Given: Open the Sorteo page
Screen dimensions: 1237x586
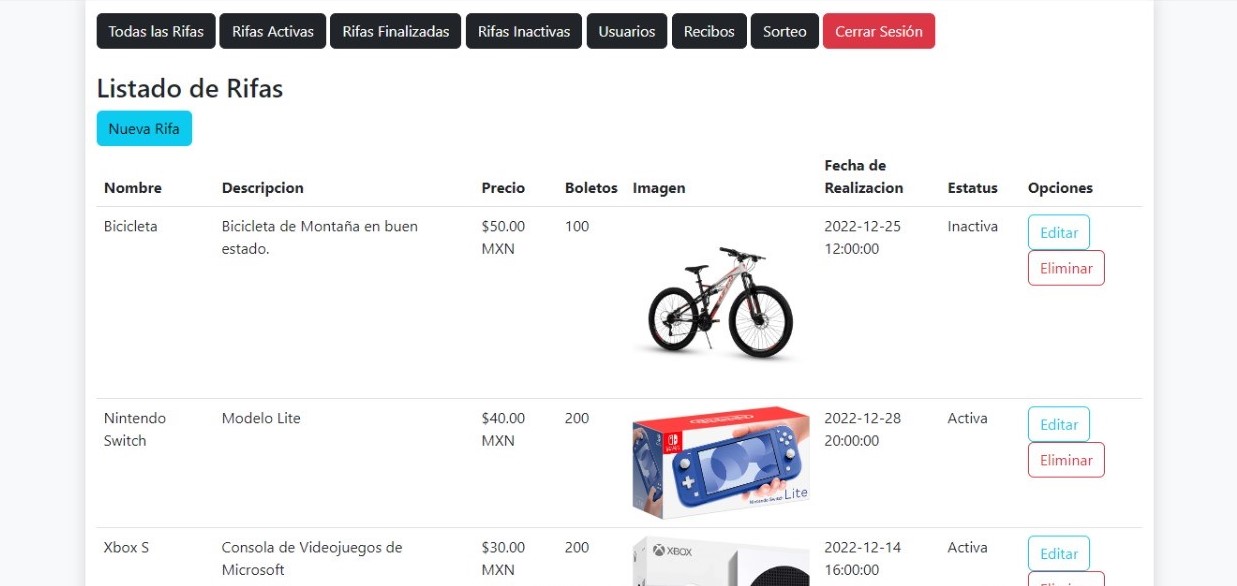Looking at the screenshot, I should (x=784, y=31).
